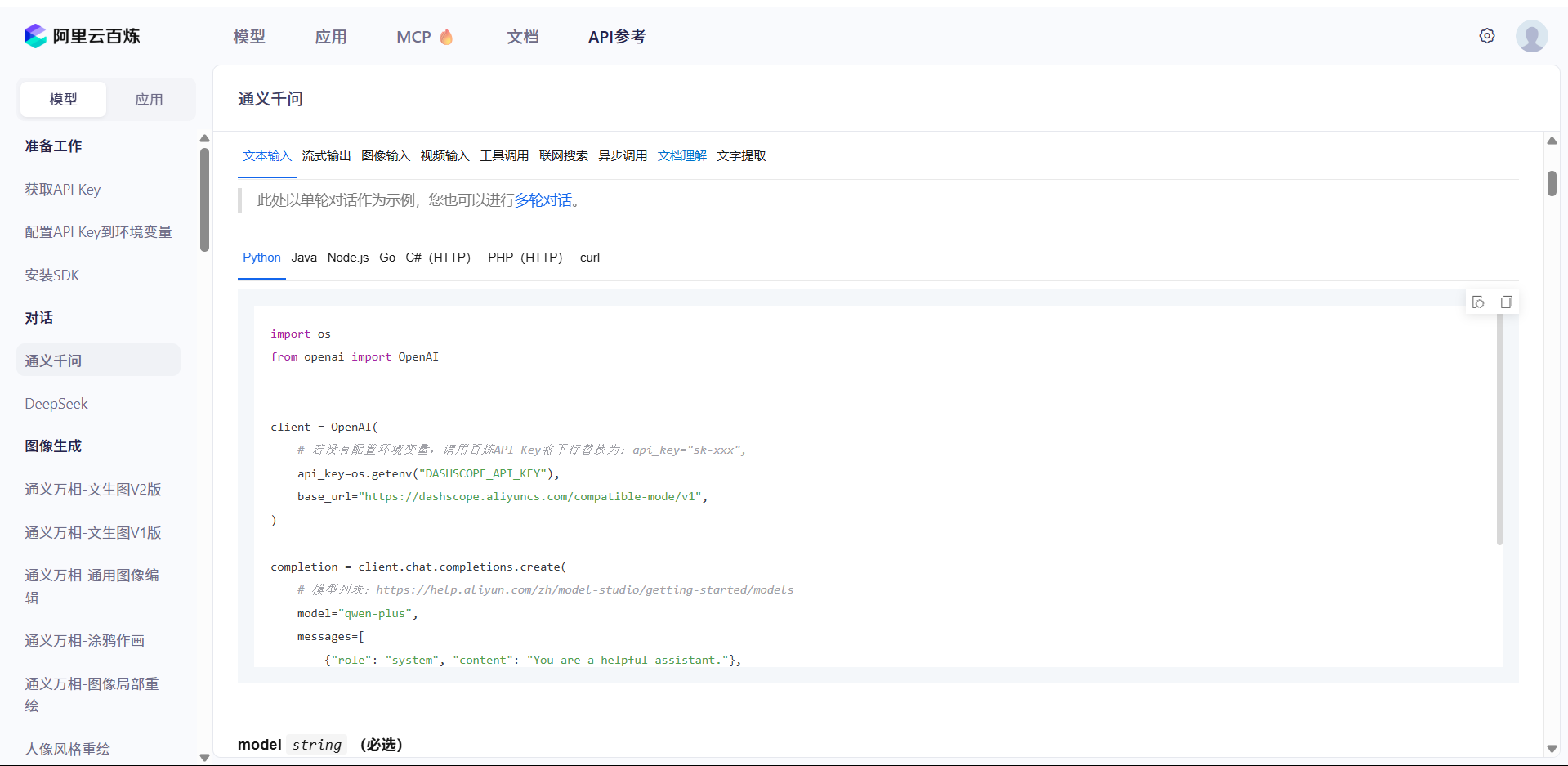Open 通义万相-文生图V1版 in sidebar
Image resolution: width=1568 pixels, height=766 pixels.
(x=93, y=533)
